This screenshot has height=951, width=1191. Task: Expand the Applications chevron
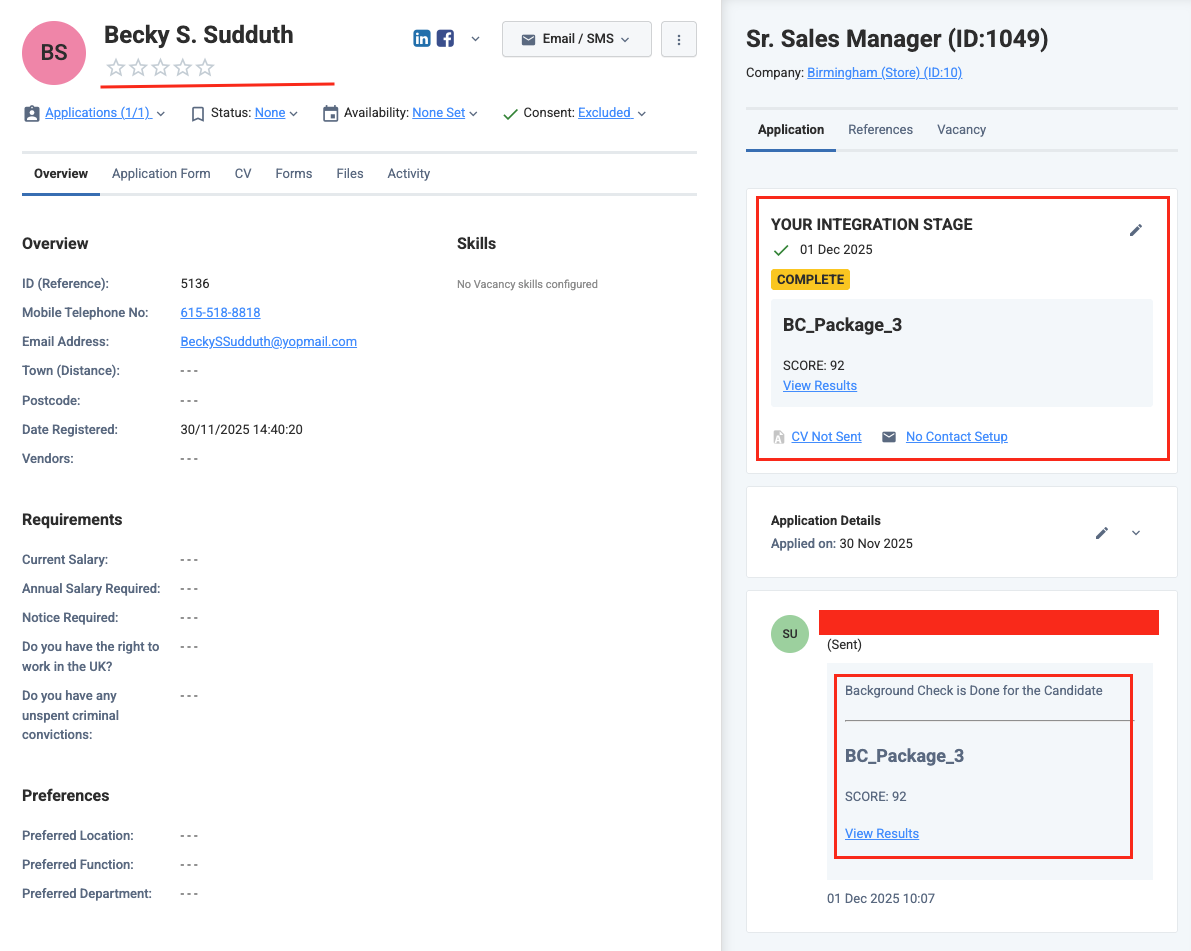(160, 114)
